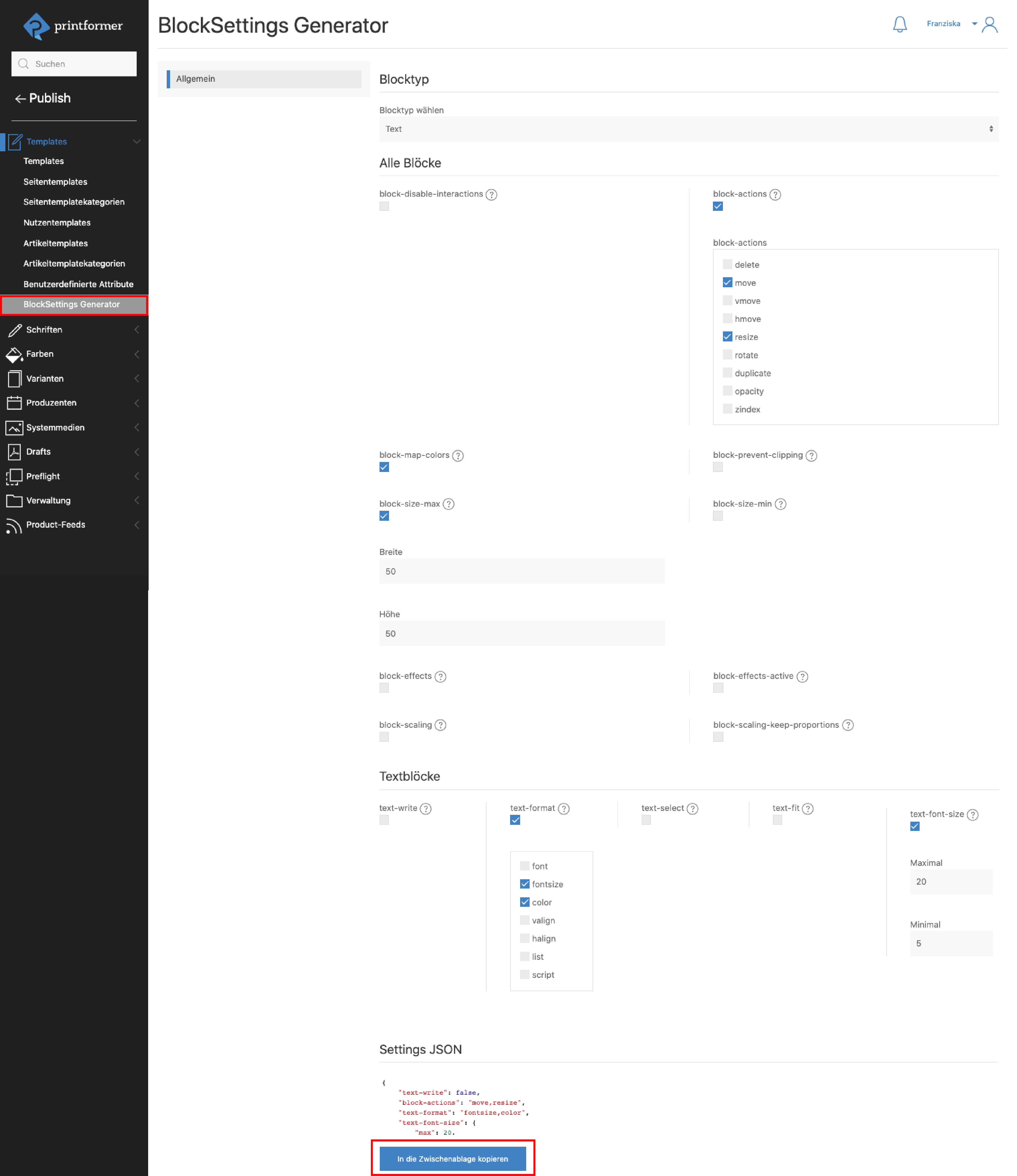Expand the Verwaltung sidebar section
The image size is (1017, 1176).
click(x=136, y=501)
